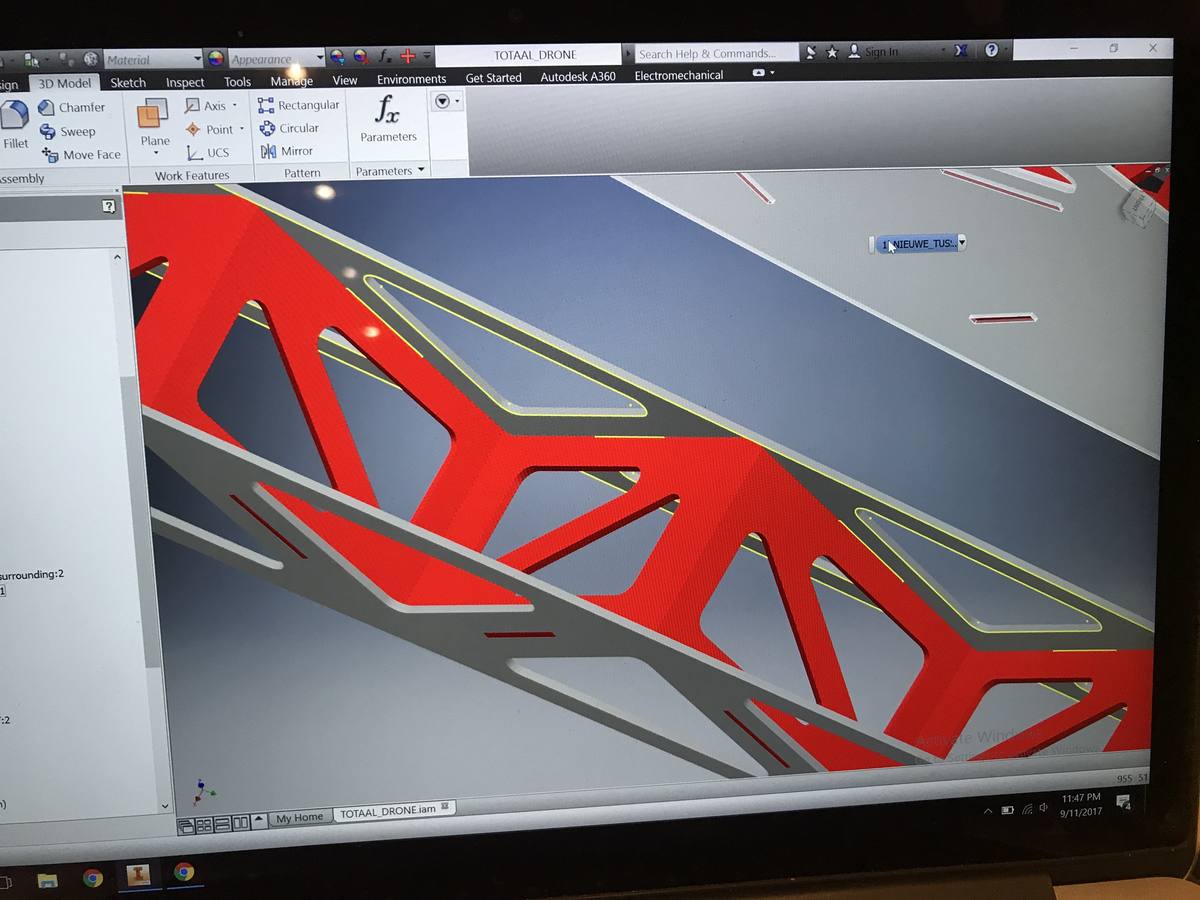Open the 3D Model ribbon tab
This screenshot has width=1200, height=900.
click(64, 83)
